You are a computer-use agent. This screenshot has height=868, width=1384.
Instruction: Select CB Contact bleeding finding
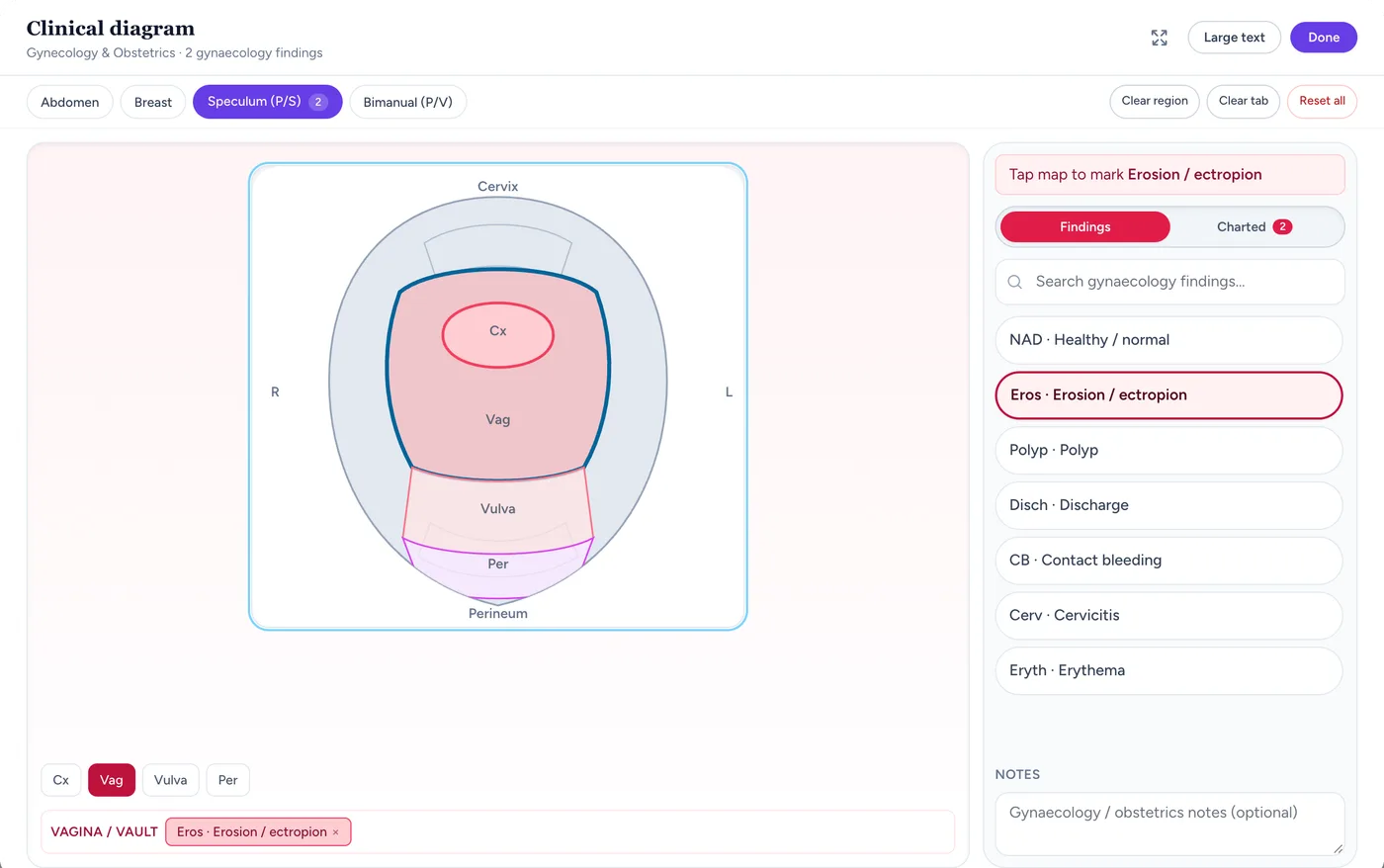(1168, 561)
